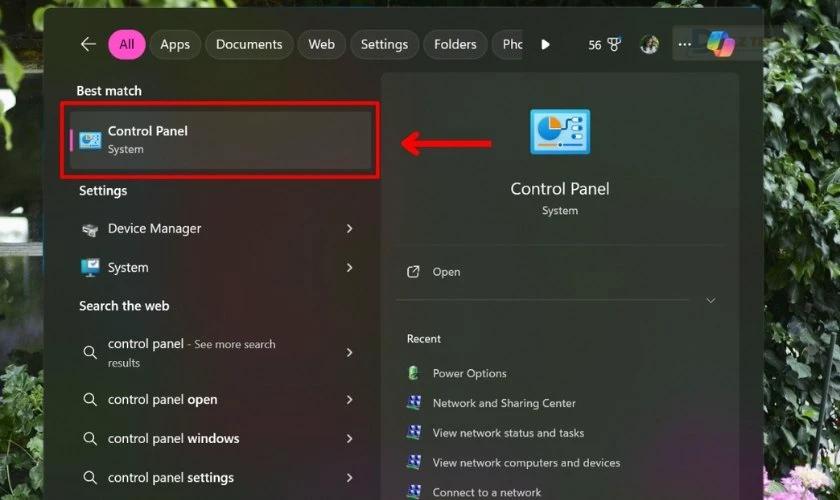Expand the Device Manager chevron
The image size is (840, 500).
350,229
